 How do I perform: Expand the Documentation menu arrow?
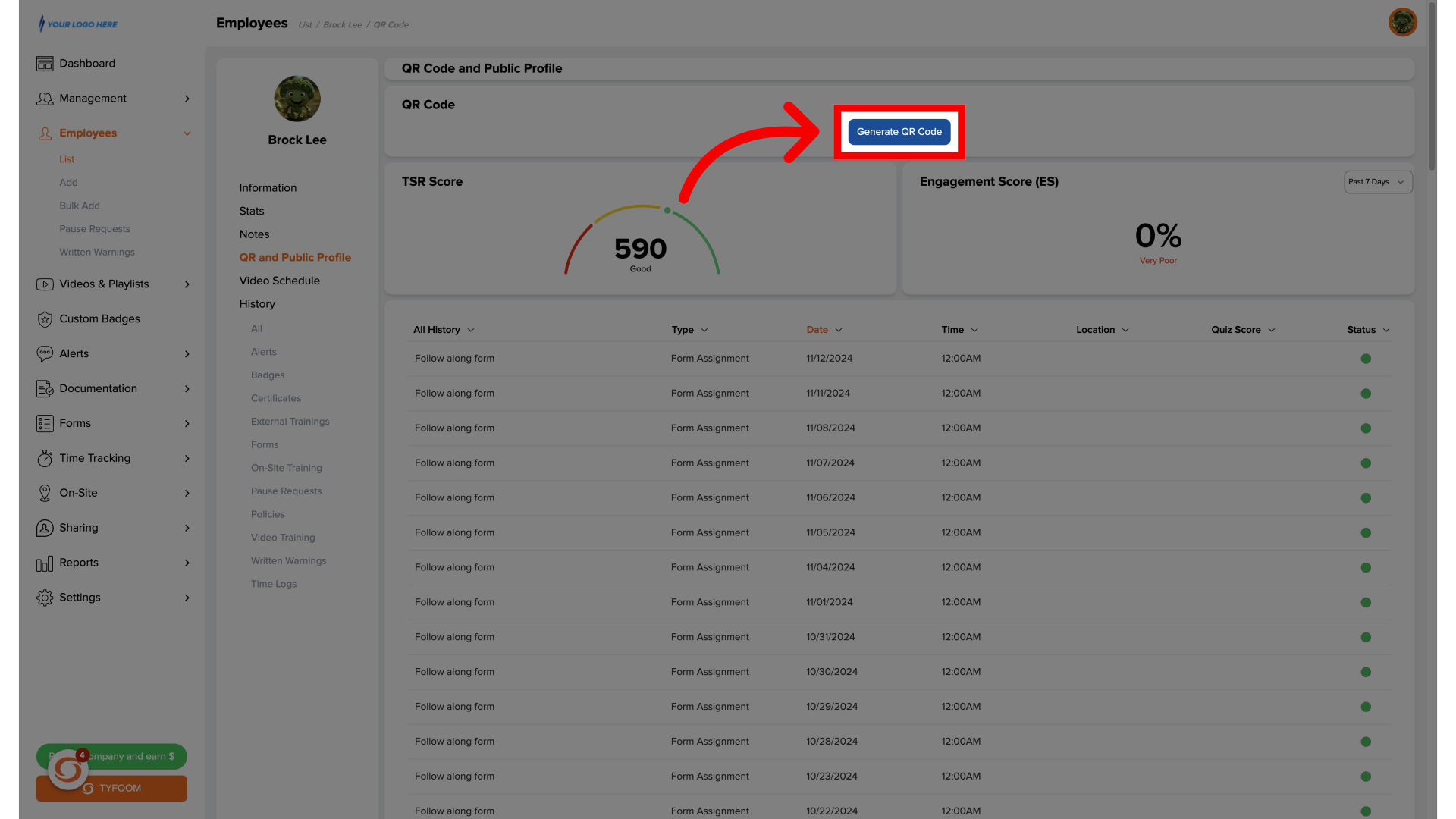click(187, 388)
